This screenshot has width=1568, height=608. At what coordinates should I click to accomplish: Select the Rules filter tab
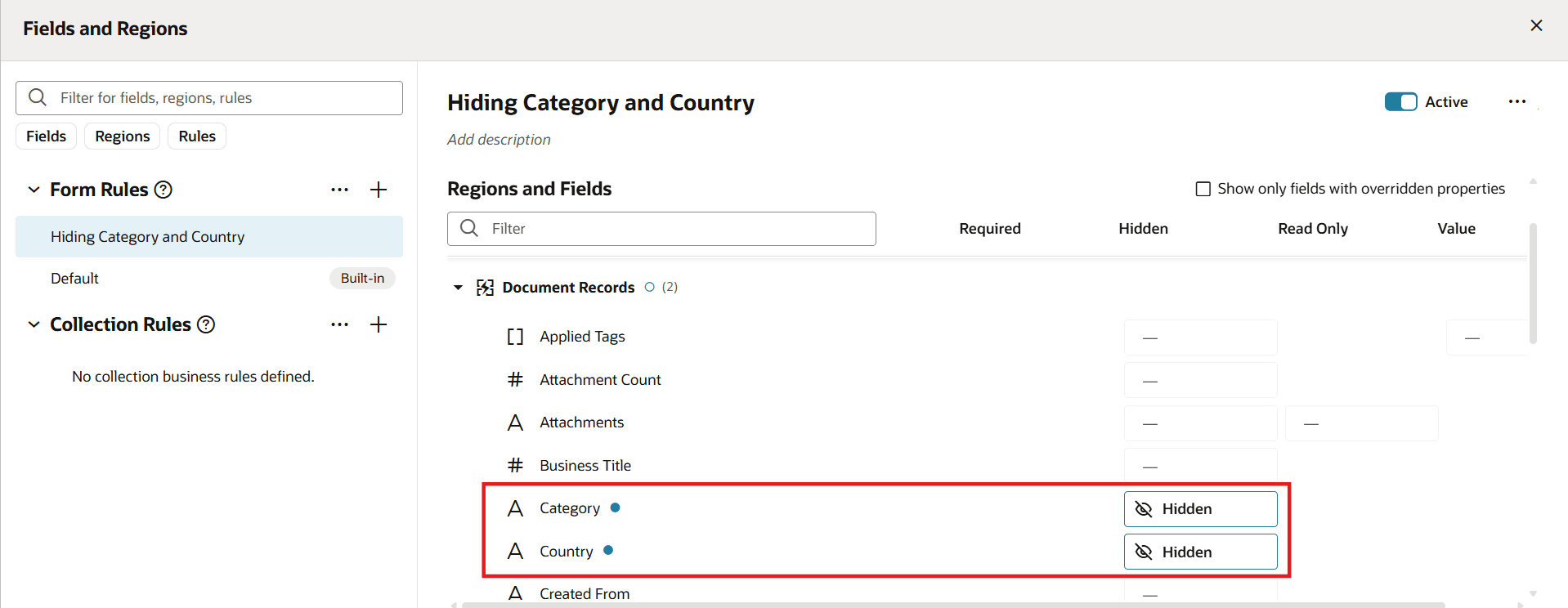tap(197, 136)
